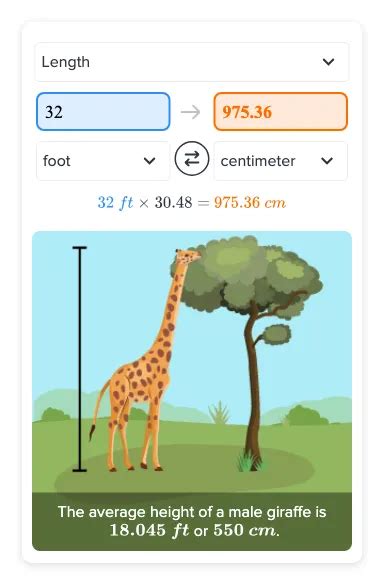The image size is (384, 585).
Task: Click the average giraffe height caption
Action: (192, 521)
